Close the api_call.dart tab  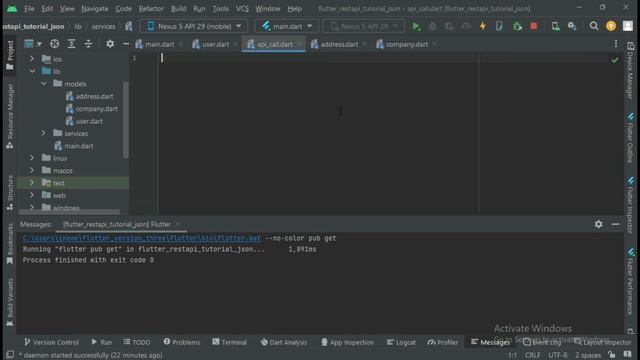tap(300, 44)
